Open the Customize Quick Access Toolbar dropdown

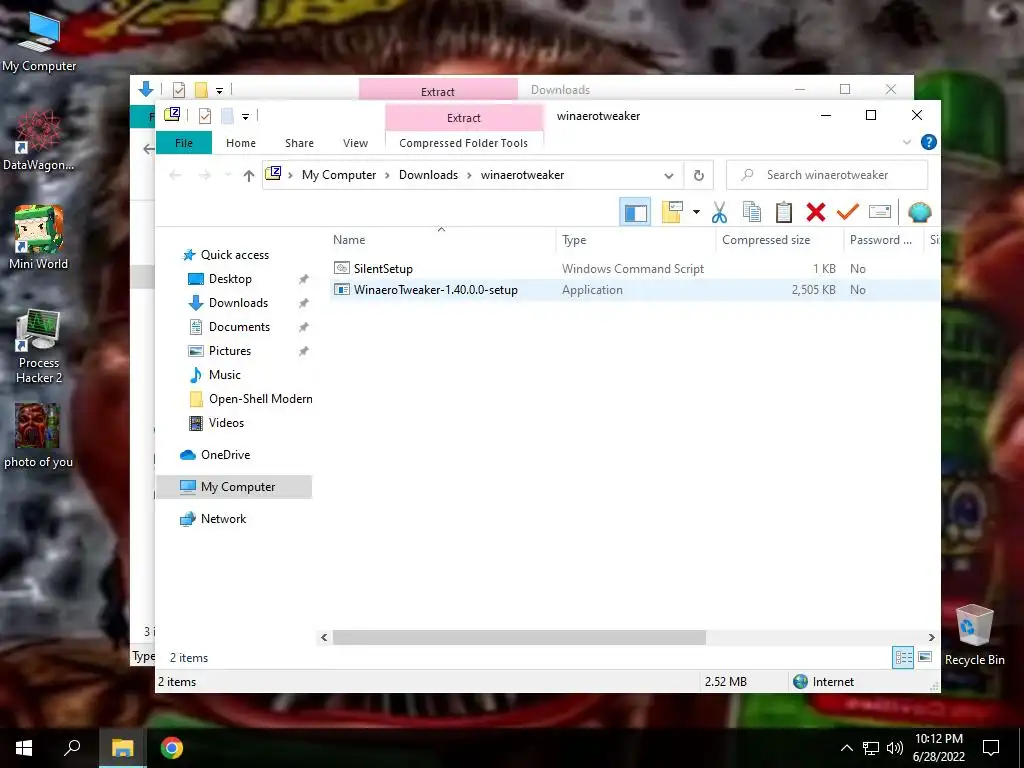click(246, 117)
